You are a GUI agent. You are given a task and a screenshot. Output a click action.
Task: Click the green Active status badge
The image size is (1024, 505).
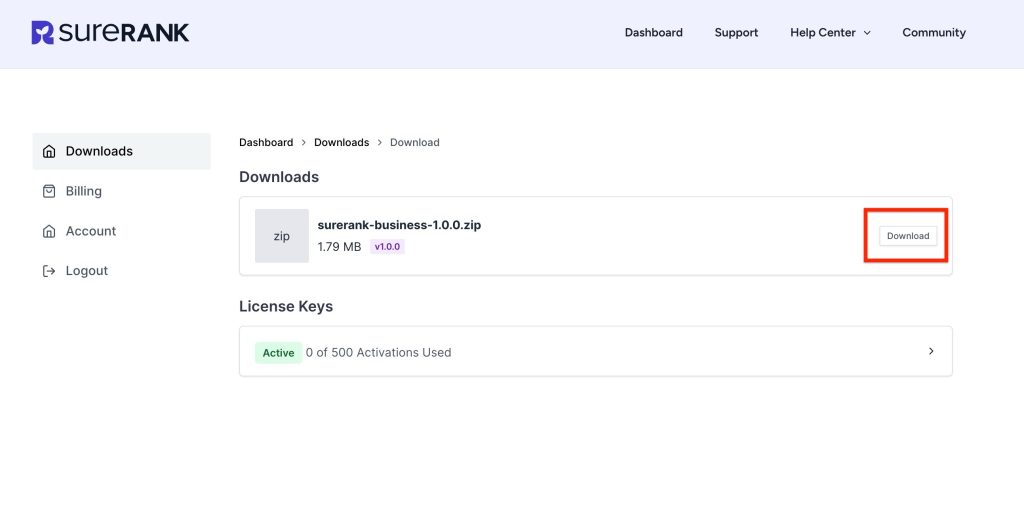pos(278,353)
